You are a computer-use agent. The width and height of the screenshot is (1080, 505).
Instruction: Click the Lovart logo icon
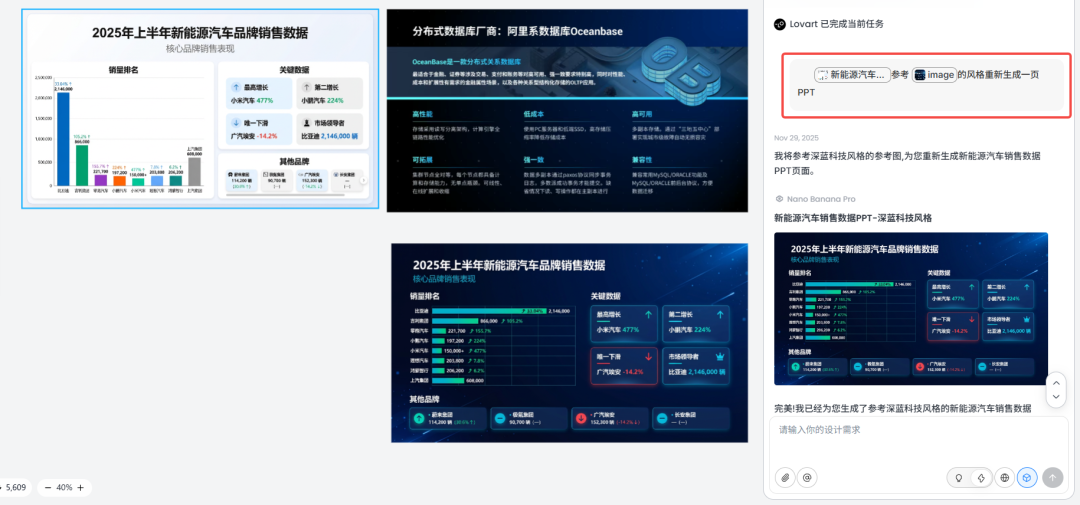pyautogui.click(x=780, y=24)
